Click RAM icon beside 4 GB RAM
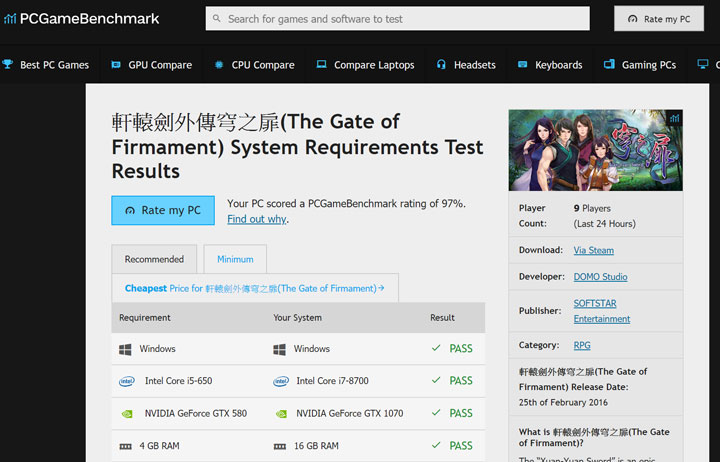Screen dimensions: 720x462 [x=125, y=446]
